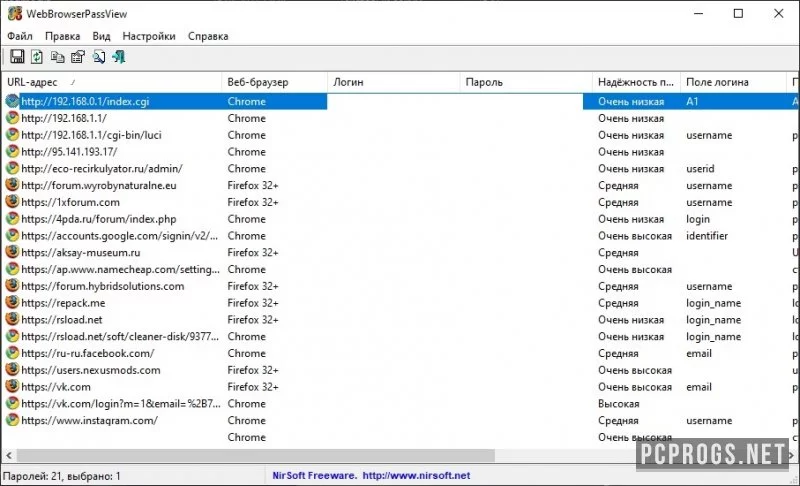Open the Вид menu
Screen dimensions: 800x486
(101, 36)
